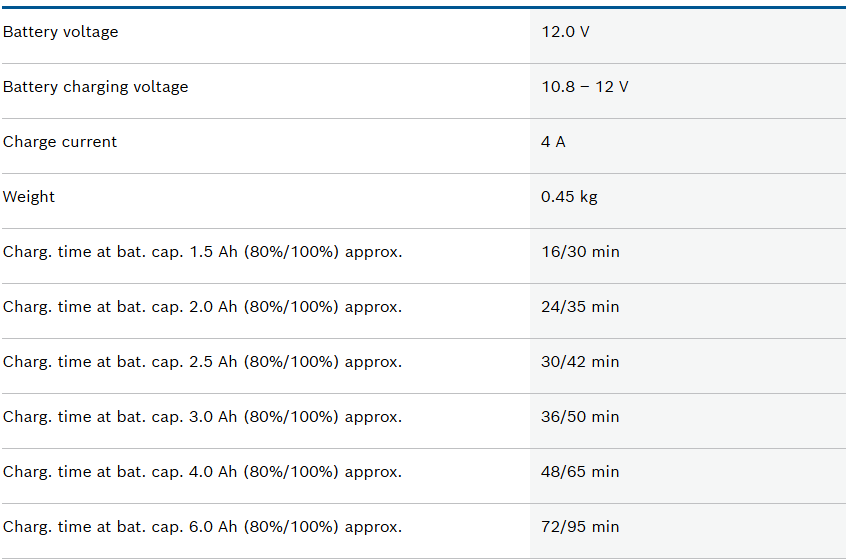Image resolution: width=847 pixels, height=560 pixels.
Task: Click the "Weight" row label
Action: 29,197
